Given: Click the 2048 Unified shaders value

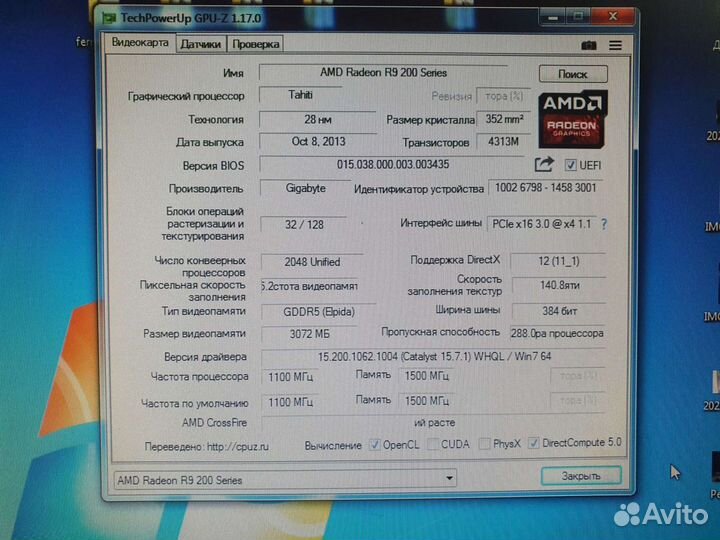Looking at the screenshot, I should pyautogui.click(x=312, y=262).
